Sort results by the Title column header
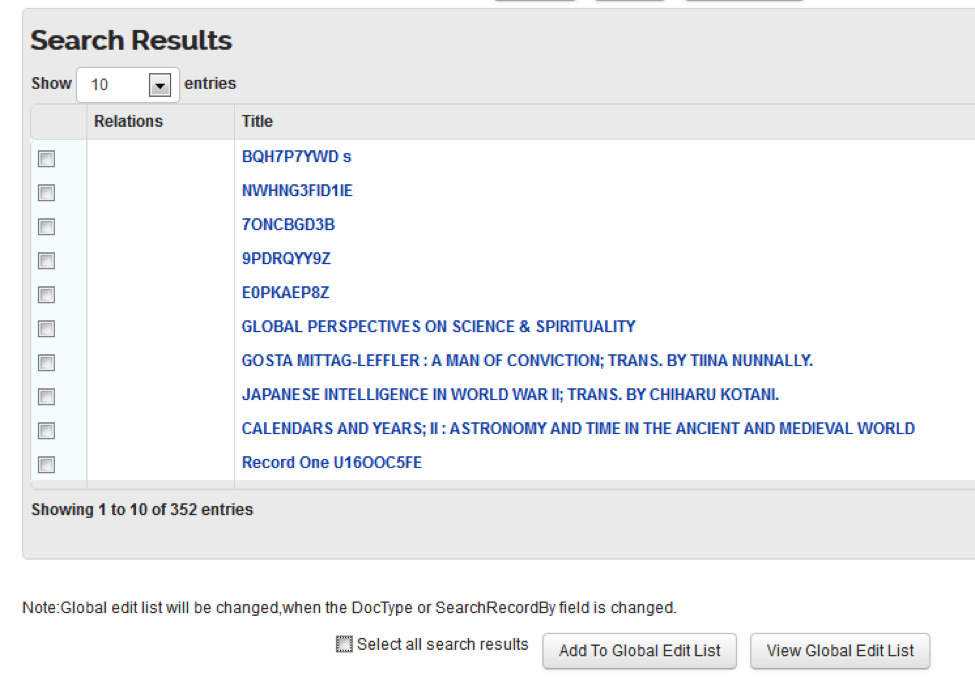This screenshot has height=697, width=975. click(257, 121)
